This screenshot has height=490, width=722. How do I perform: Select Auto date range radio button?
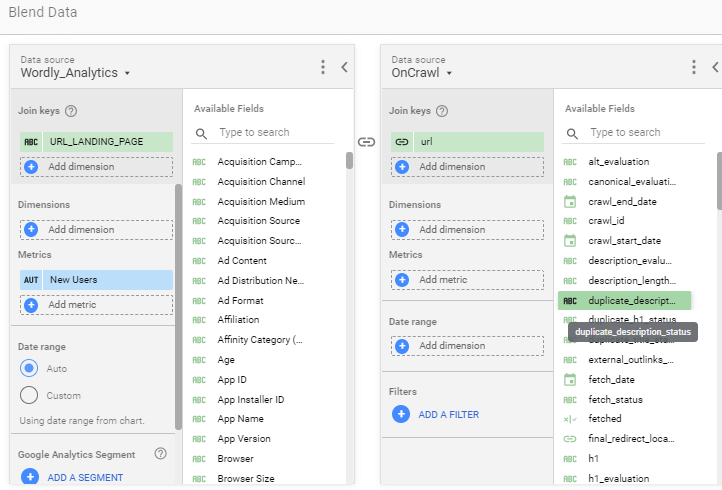(29, 368)
